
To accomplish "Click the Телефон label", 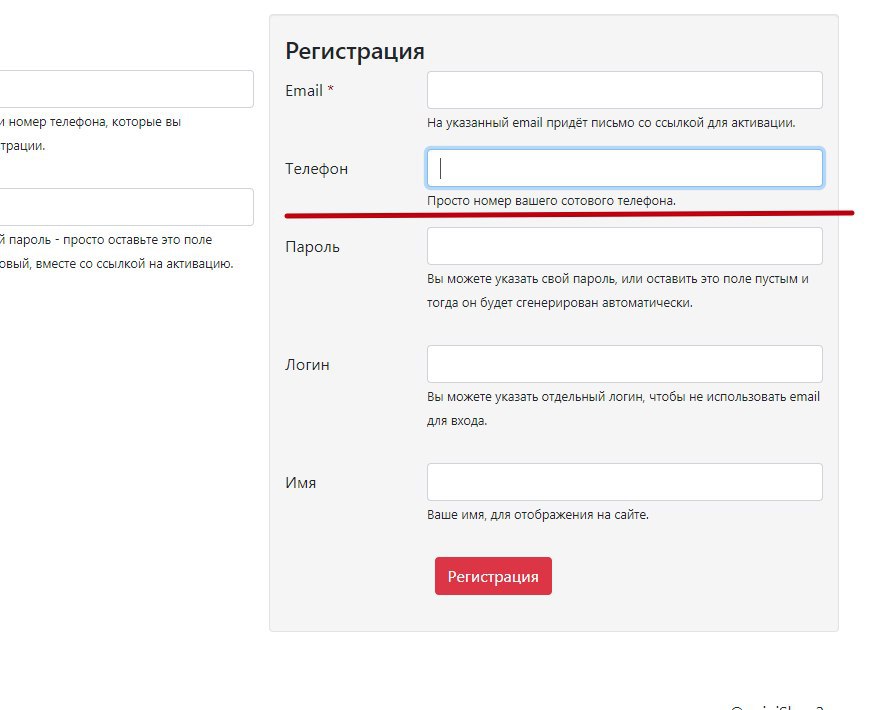I will click(316, 169).
